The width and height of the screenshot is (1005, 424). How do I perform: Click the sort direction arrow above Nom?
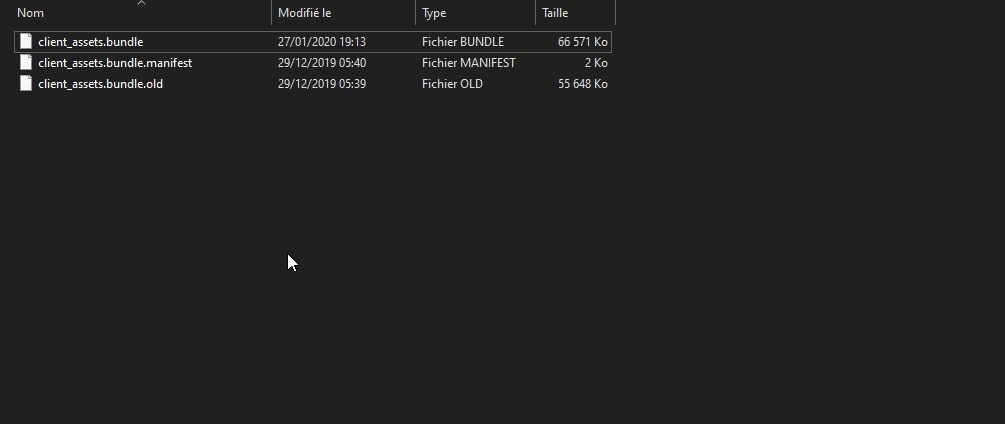coord(141,3)
